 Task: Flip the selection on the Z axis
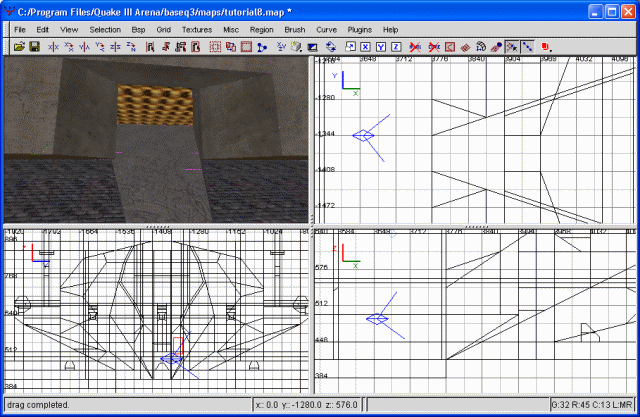coord(115,47)
